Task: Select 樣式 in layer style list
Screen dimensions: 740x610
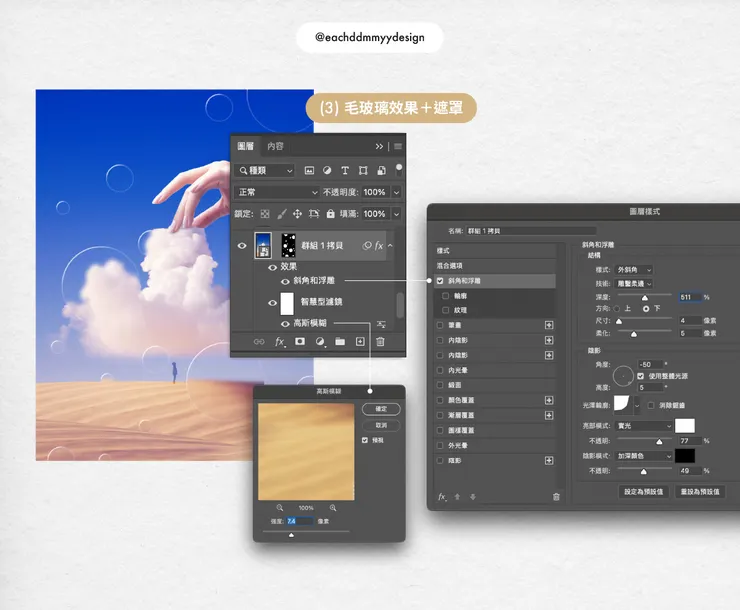Action: (x=494, y=251)
